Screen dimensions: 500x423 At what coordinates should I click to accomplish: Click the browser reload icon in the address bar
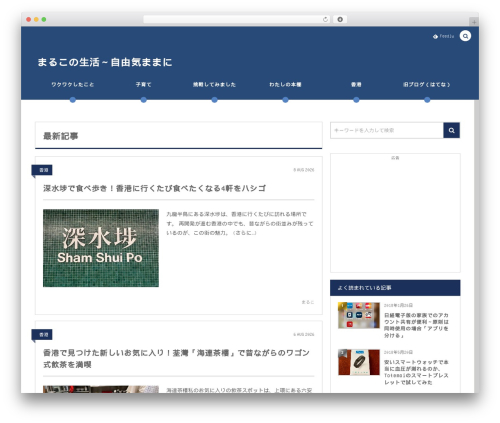tap(325, 19)
